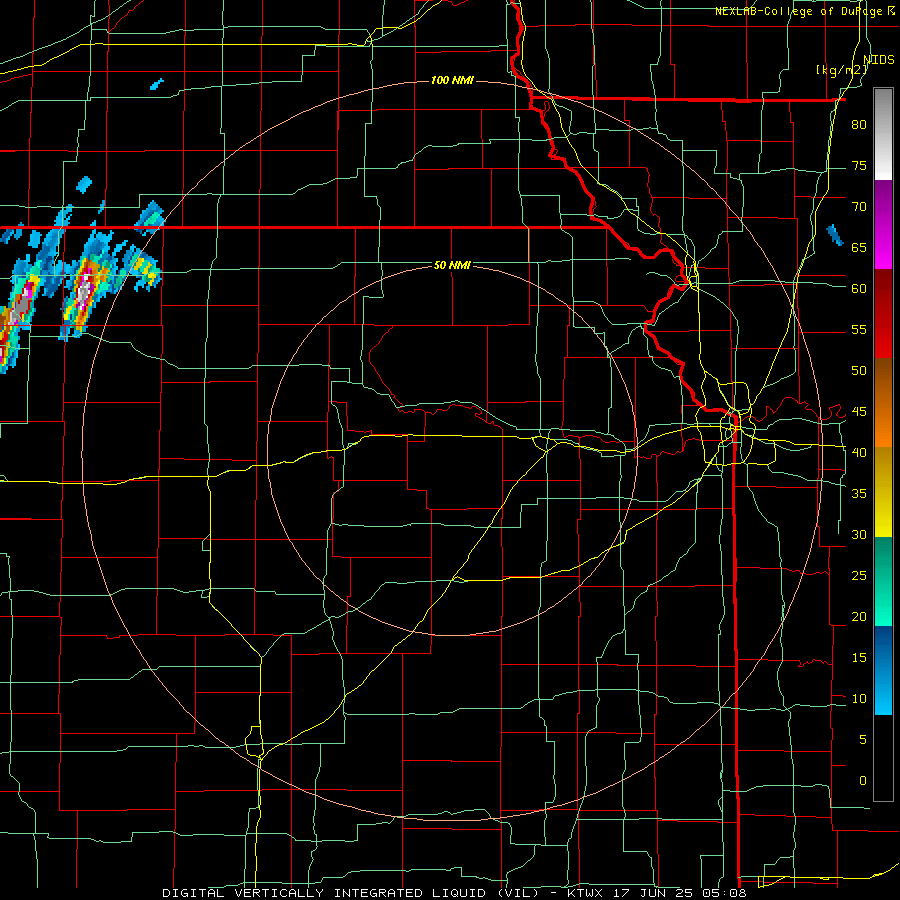This screenshot has height=900, width=900.
Task: Click the 25 value on the VIL scale
Action: [x=859, y=575]
